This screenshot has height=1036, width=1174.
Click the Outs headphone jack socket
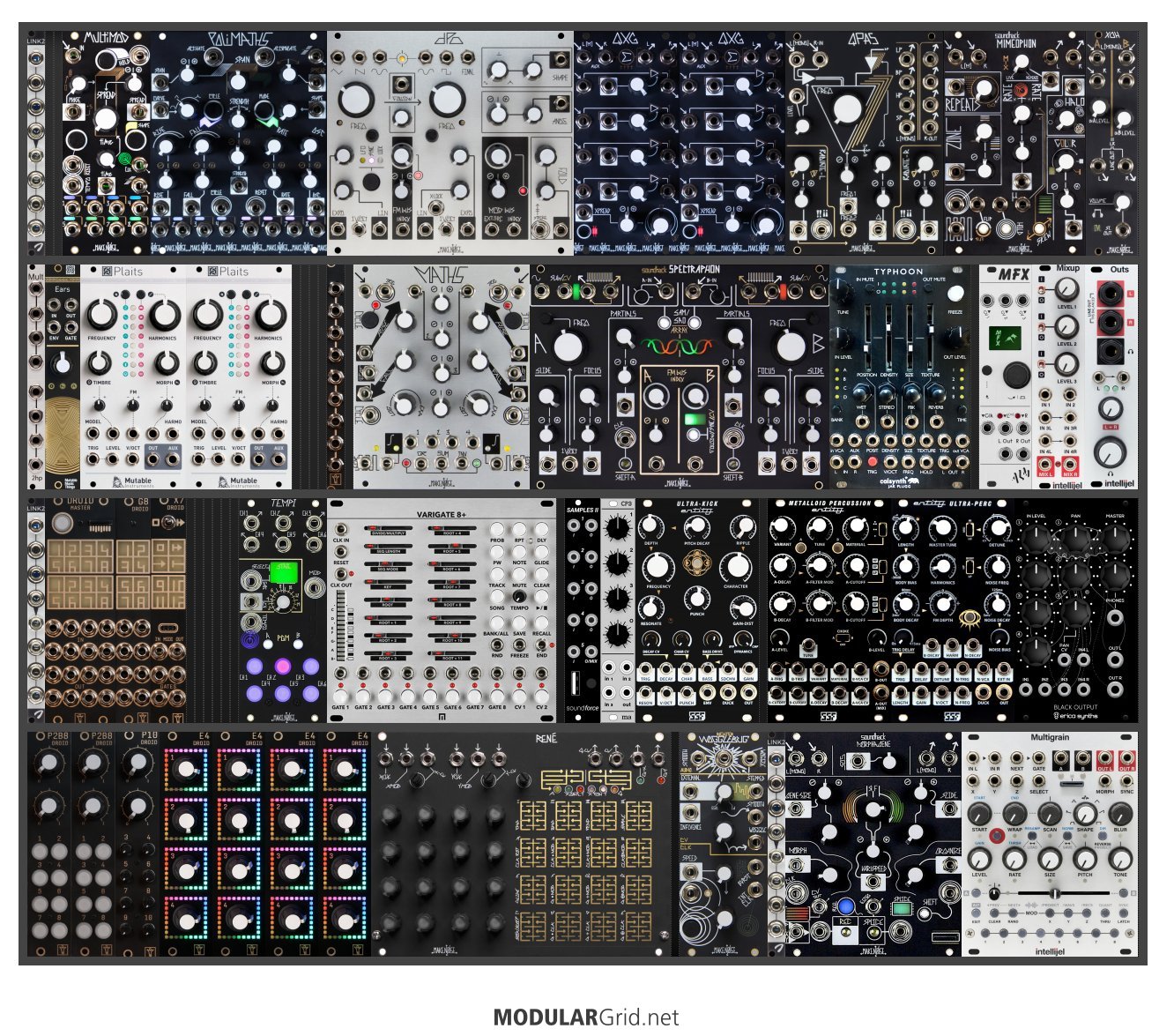click(x=1111, y=351)
